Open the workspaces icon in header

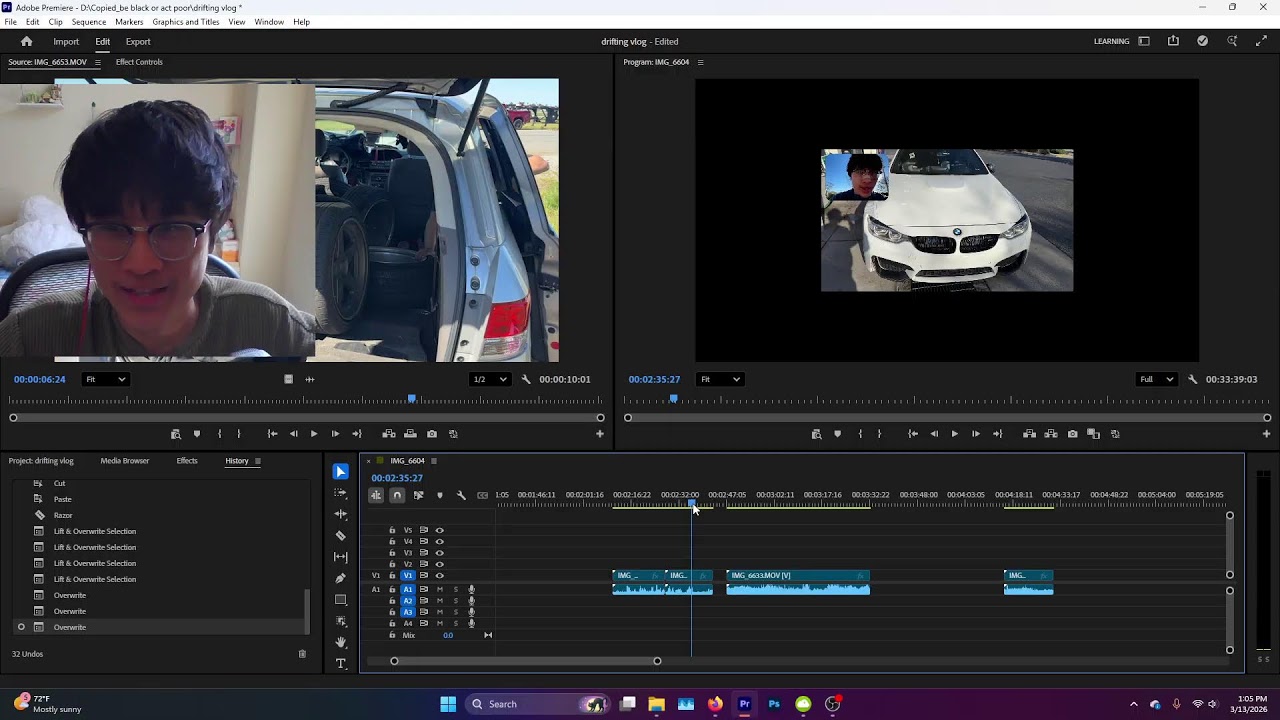coord(1144,41)
